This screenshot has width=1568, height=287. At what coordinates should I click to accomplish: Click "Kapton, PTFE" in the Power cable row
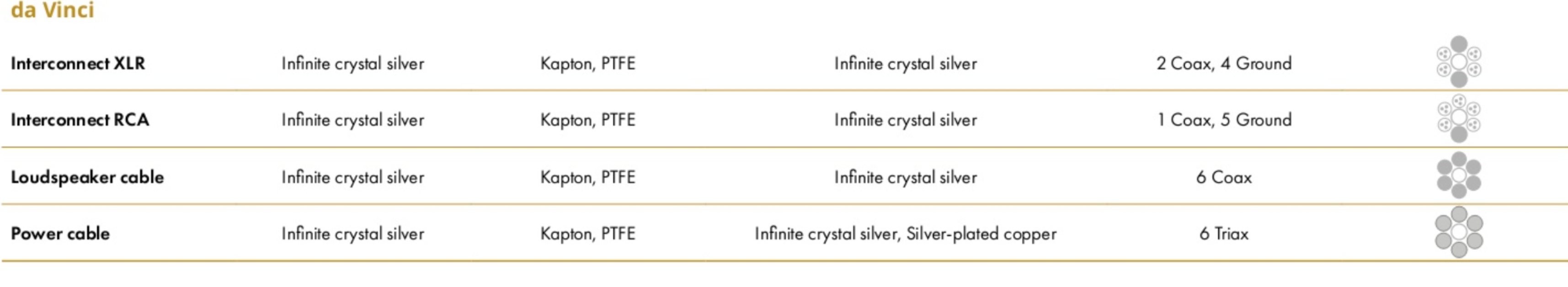(x=587, y=234)
